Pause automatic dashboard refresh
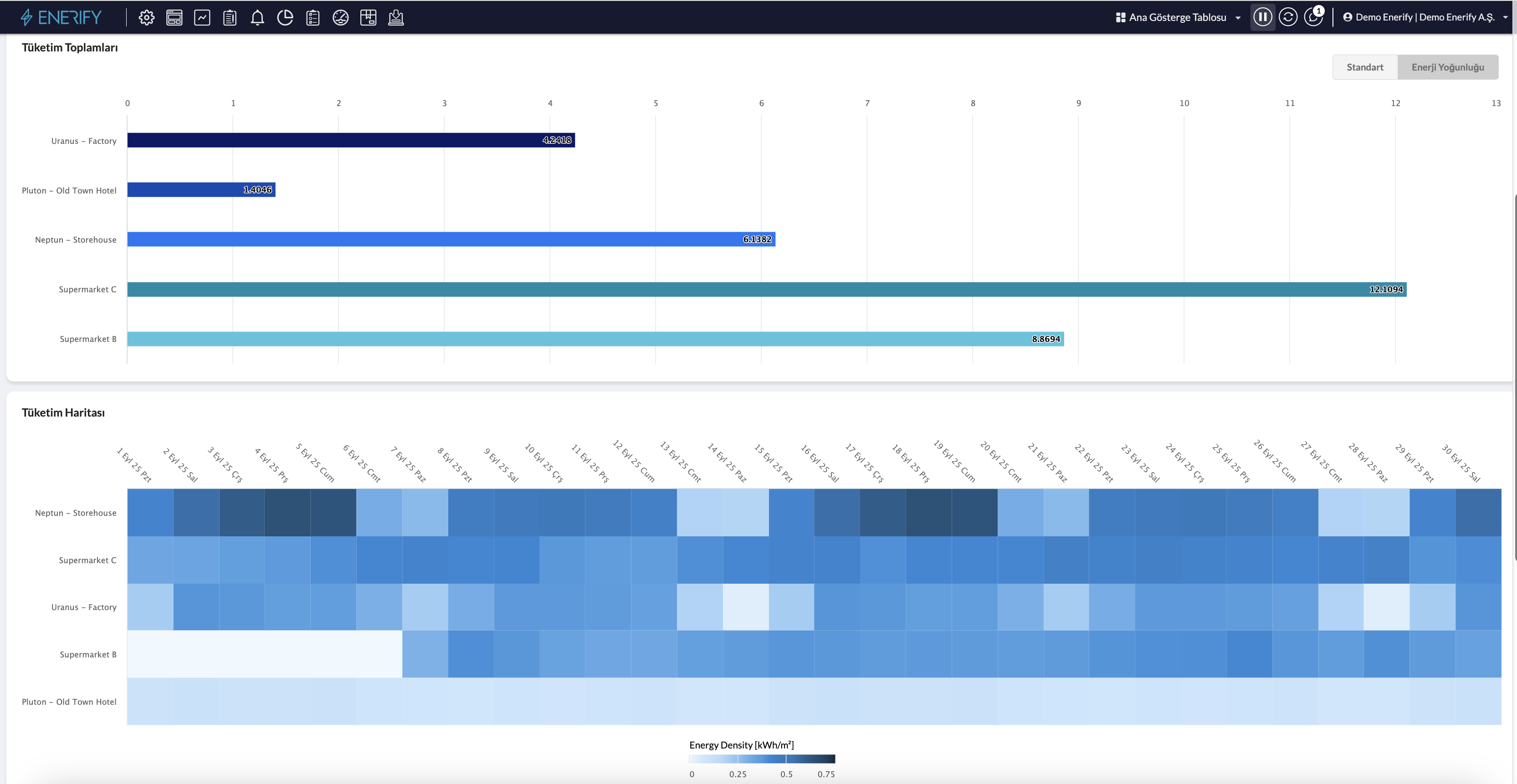This screenshot has height=784, width=1517. point(1262,17)
